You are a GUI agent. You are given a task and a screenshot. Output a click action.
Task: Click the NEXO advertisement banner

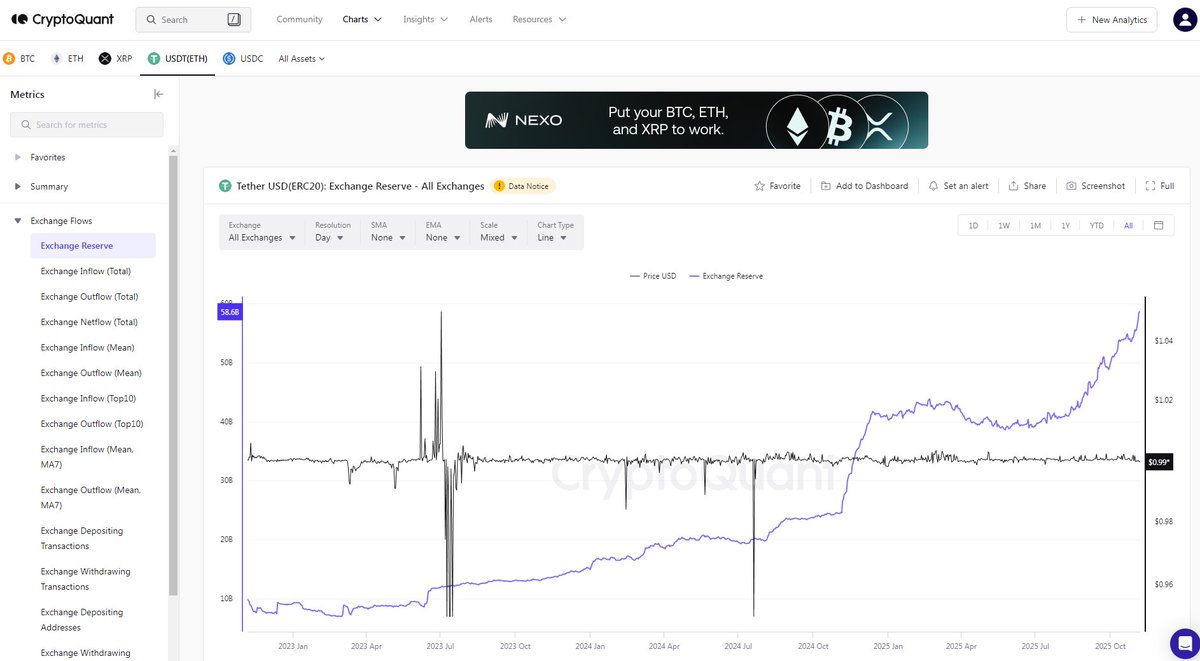click(696, 120)
